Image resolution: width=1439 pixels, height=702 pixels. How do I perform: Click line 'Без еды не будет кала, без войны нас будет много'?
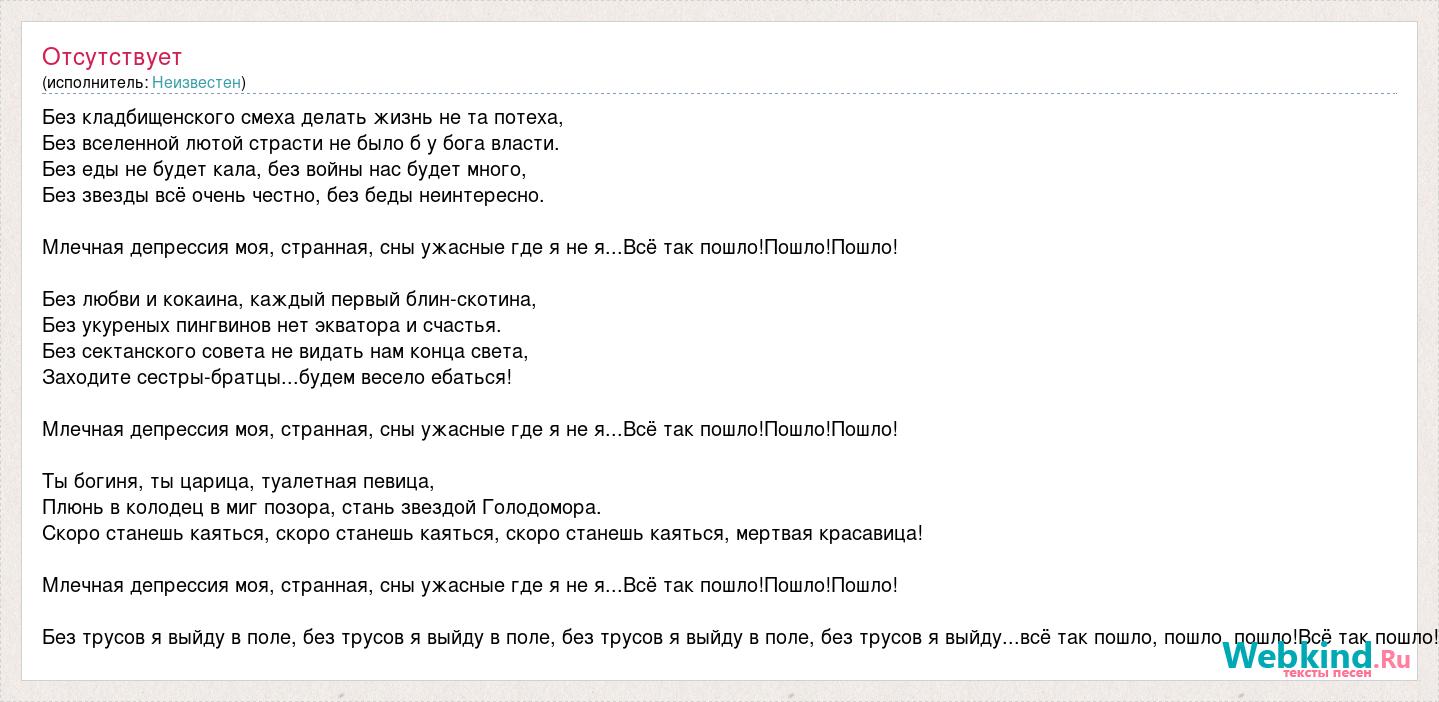coord(284,169)
